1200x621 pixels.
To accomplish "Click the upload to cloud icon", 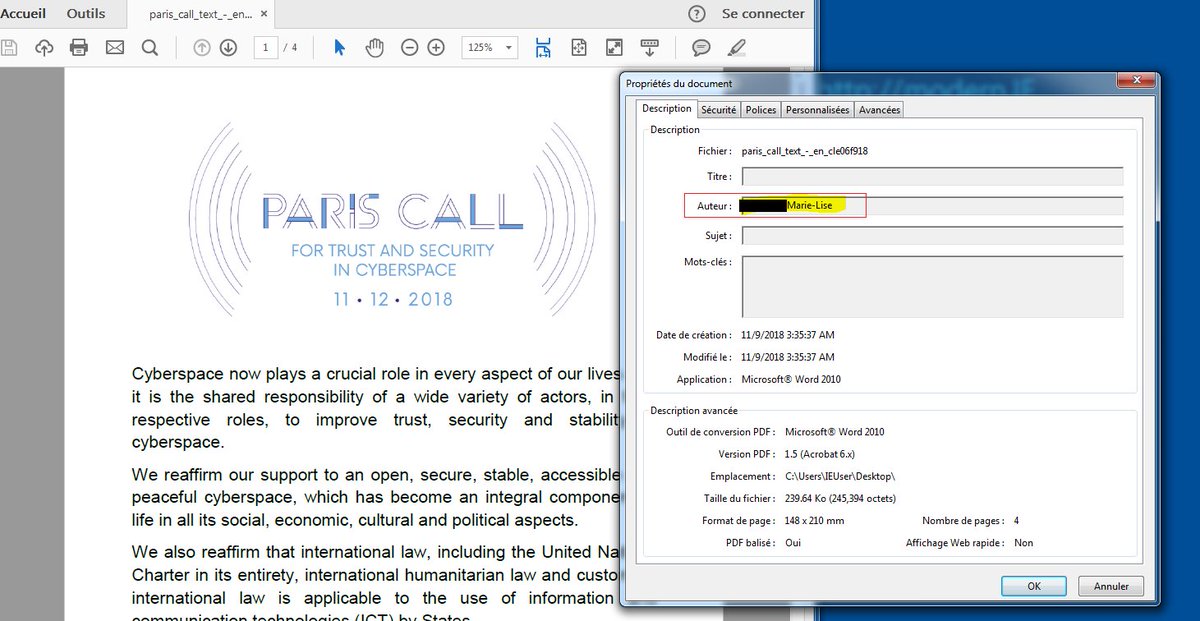I will (x=43, y=47).
